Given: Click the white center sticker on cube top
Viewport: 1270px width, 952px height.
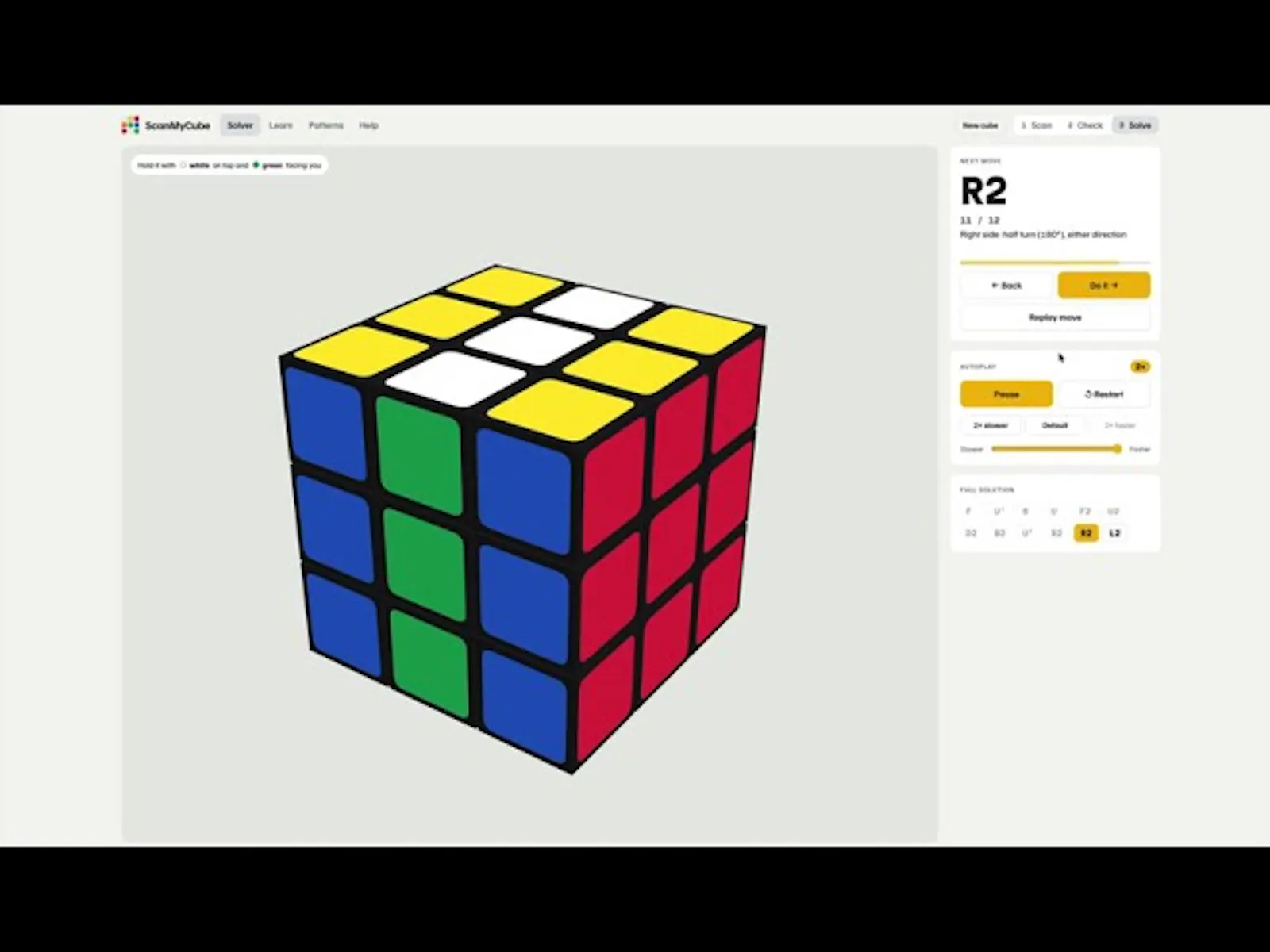Looking at the screenshot, I should pyautogui.click(x=529, y=341).
